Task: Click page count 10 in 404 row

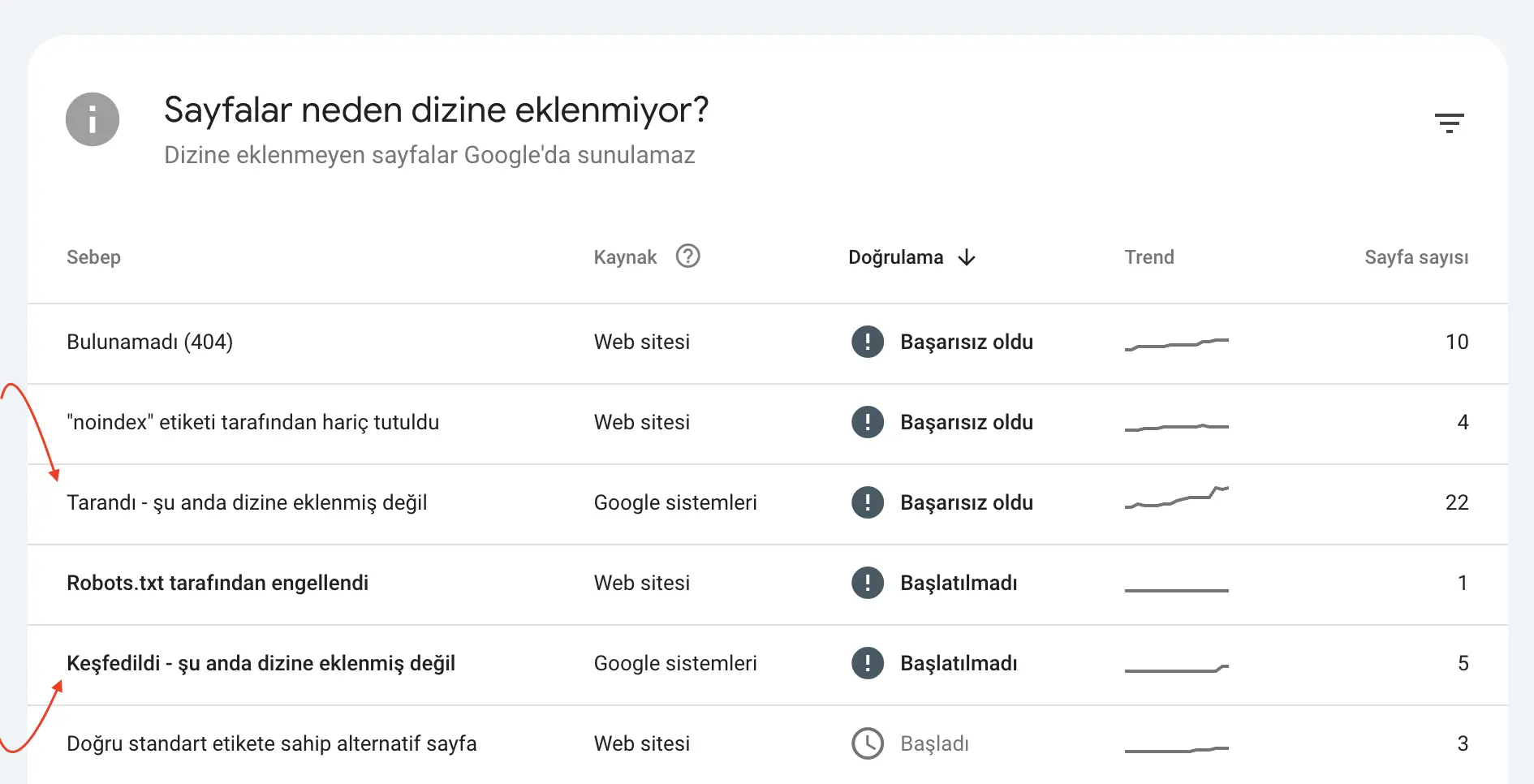Action: click(x=1457, y=342)
